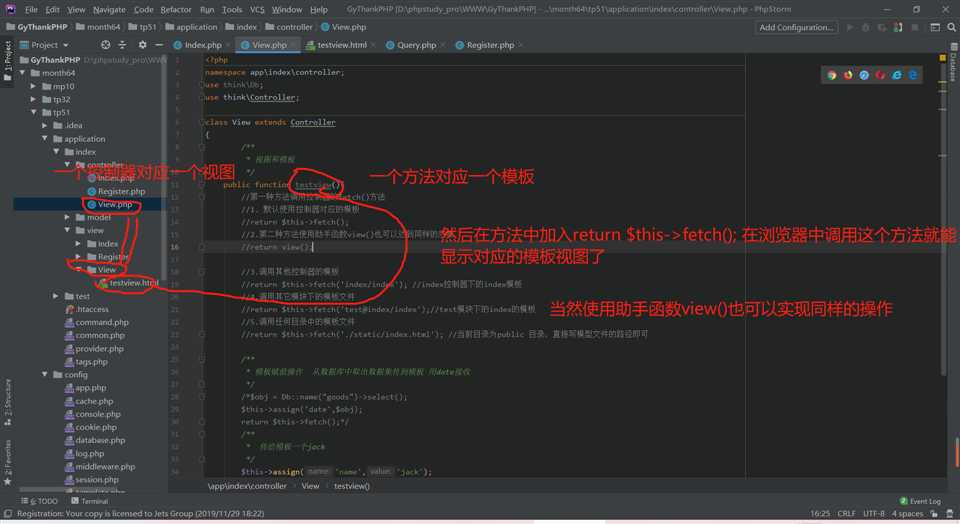This screenshot has width=960, height=524.
Task: Collapse the tp51 folder
Action: click(33, 113)
